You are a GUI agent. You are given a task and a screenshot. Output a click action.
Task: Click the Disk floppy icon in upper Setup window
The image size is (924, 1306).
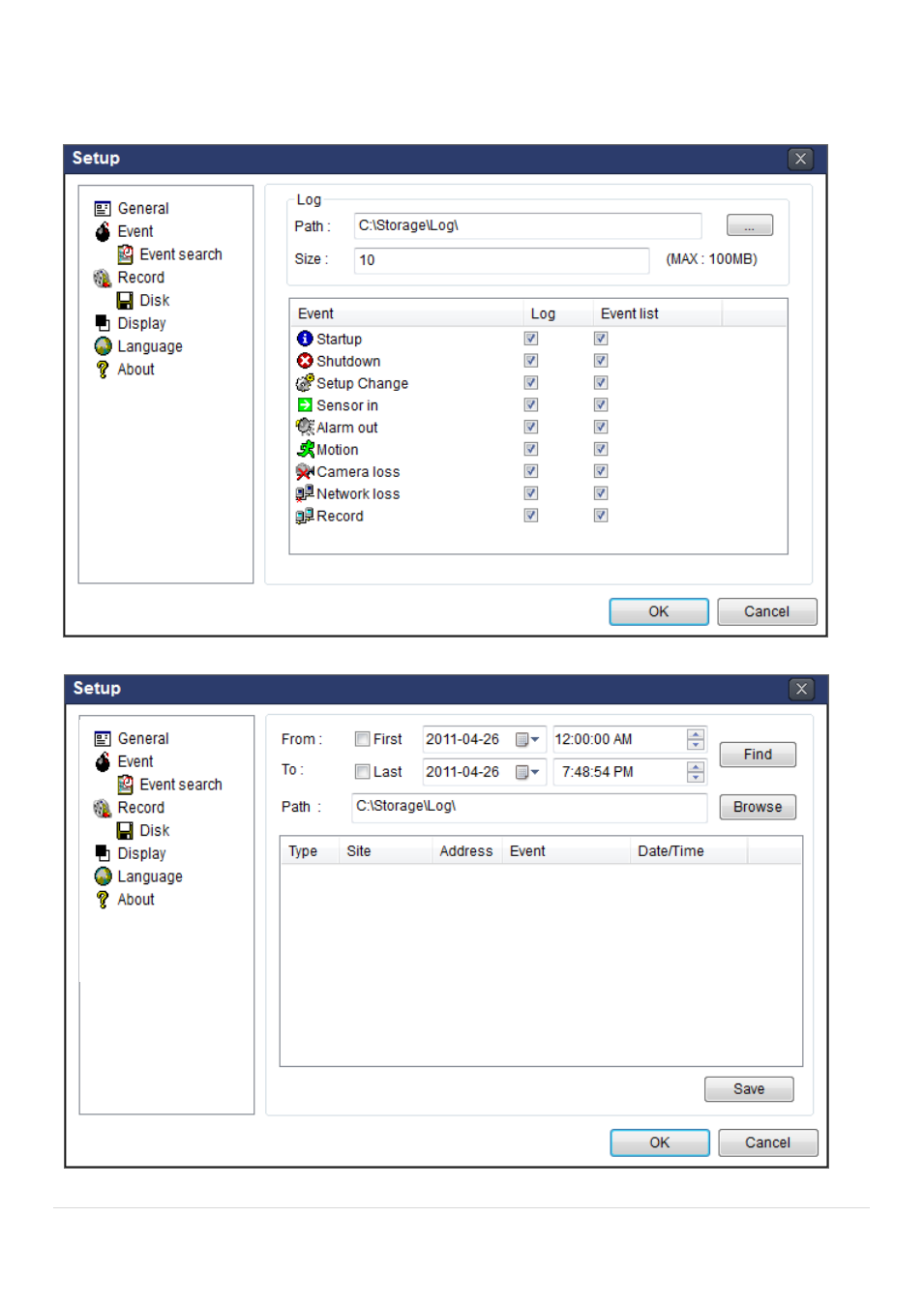(125, 301)
